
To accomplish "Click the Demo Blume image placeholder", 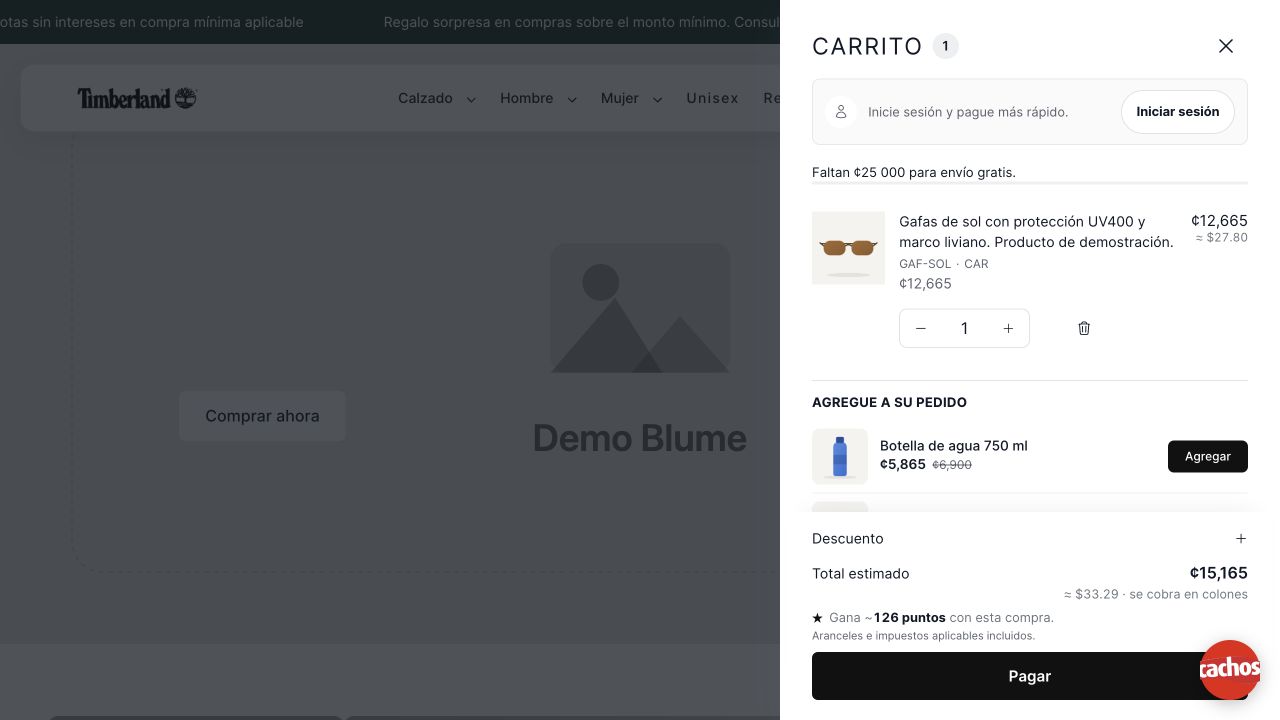I will 640,308.
